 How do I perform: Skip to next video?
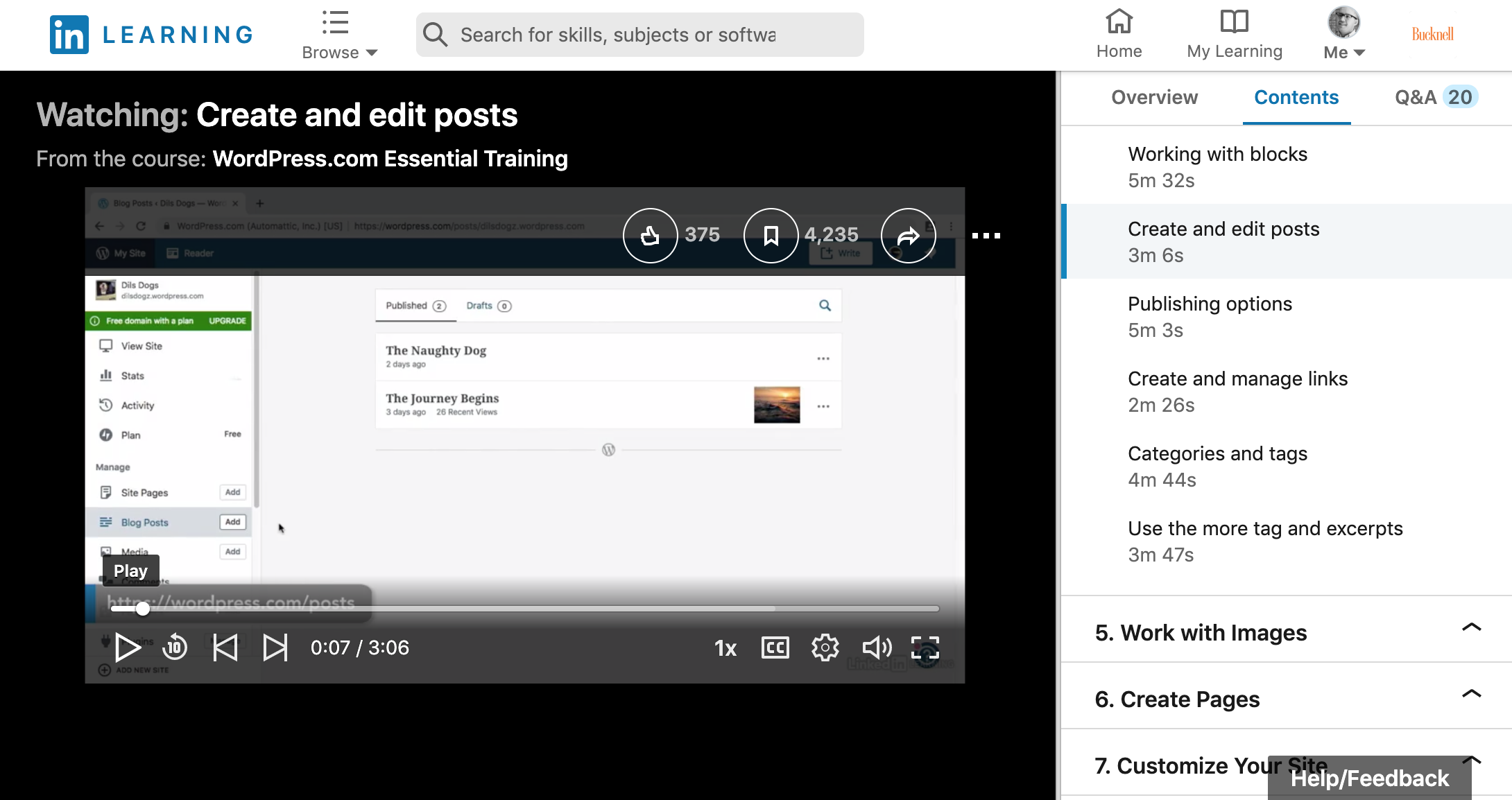(x=275, y=647)
